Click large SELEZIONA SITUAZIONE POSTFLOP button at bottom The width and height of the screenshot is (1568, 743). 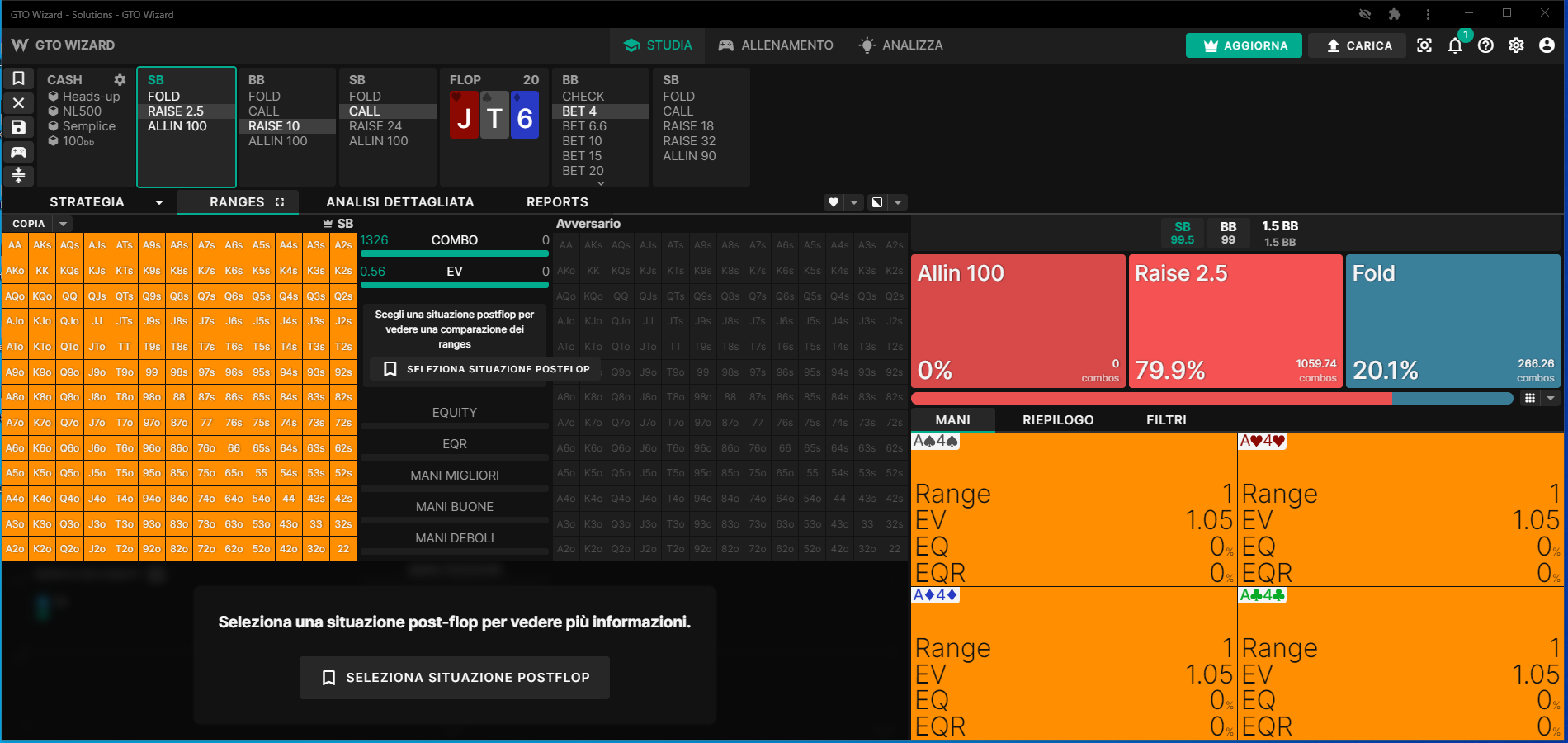point(455,678)
